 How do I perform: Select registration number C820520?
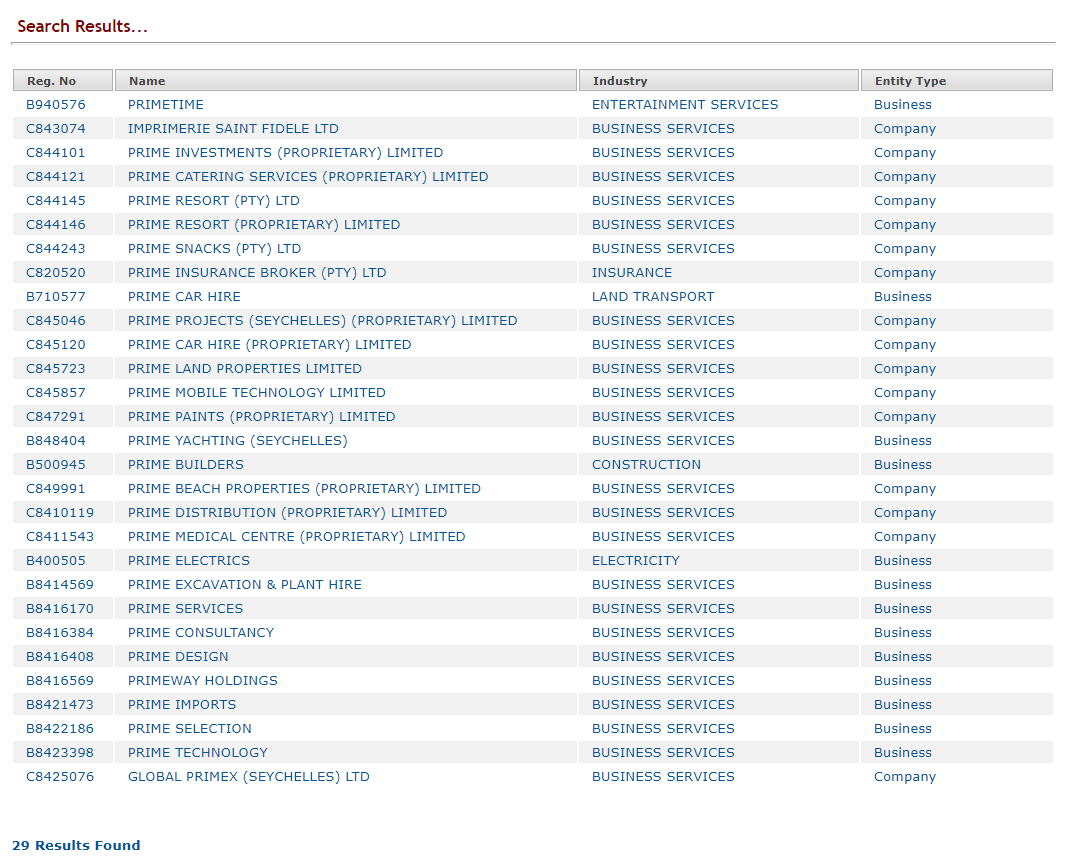(56, 272)
